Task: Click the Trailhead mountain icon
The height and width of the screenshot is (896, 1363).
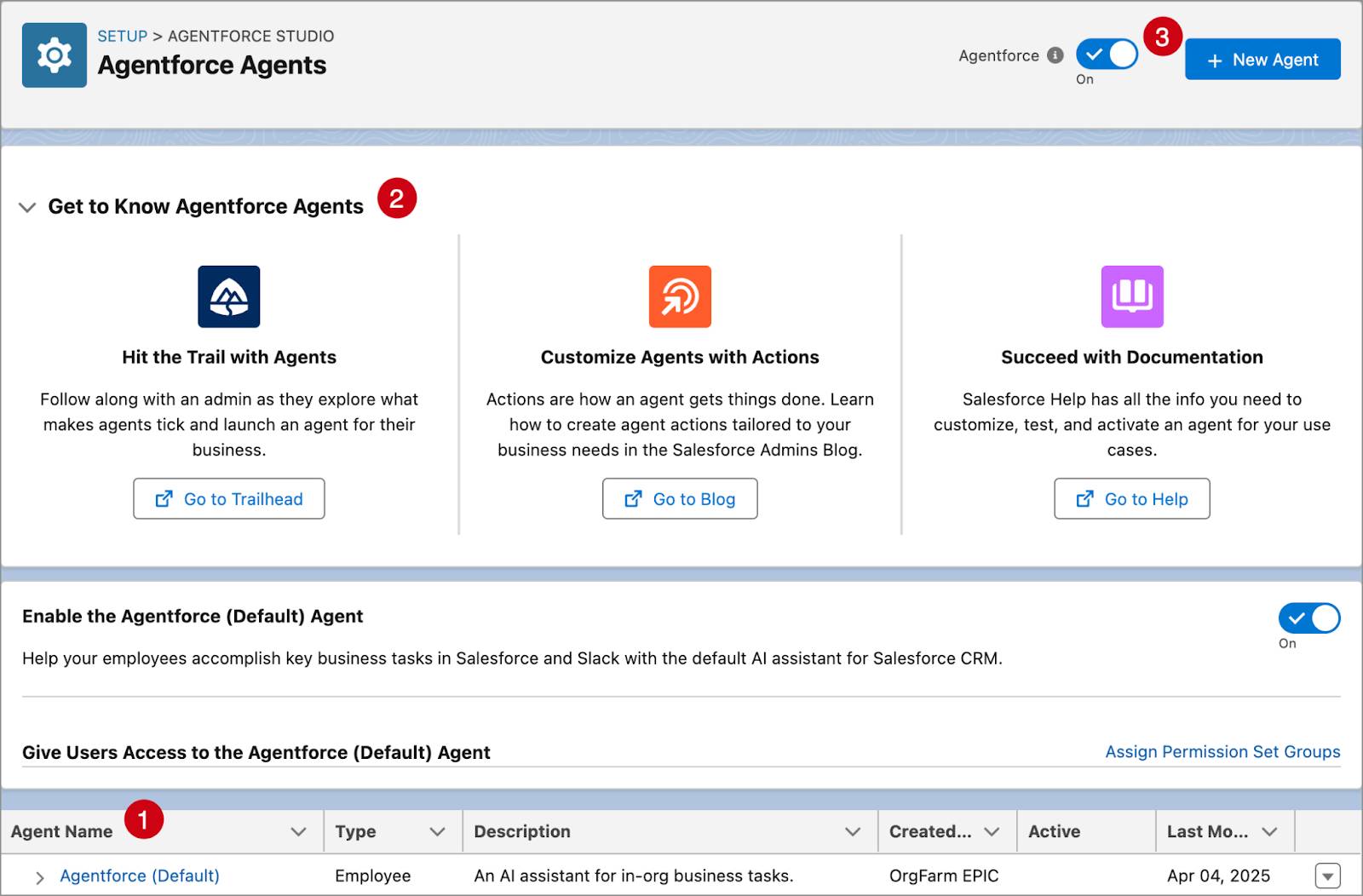Action: 229,296
